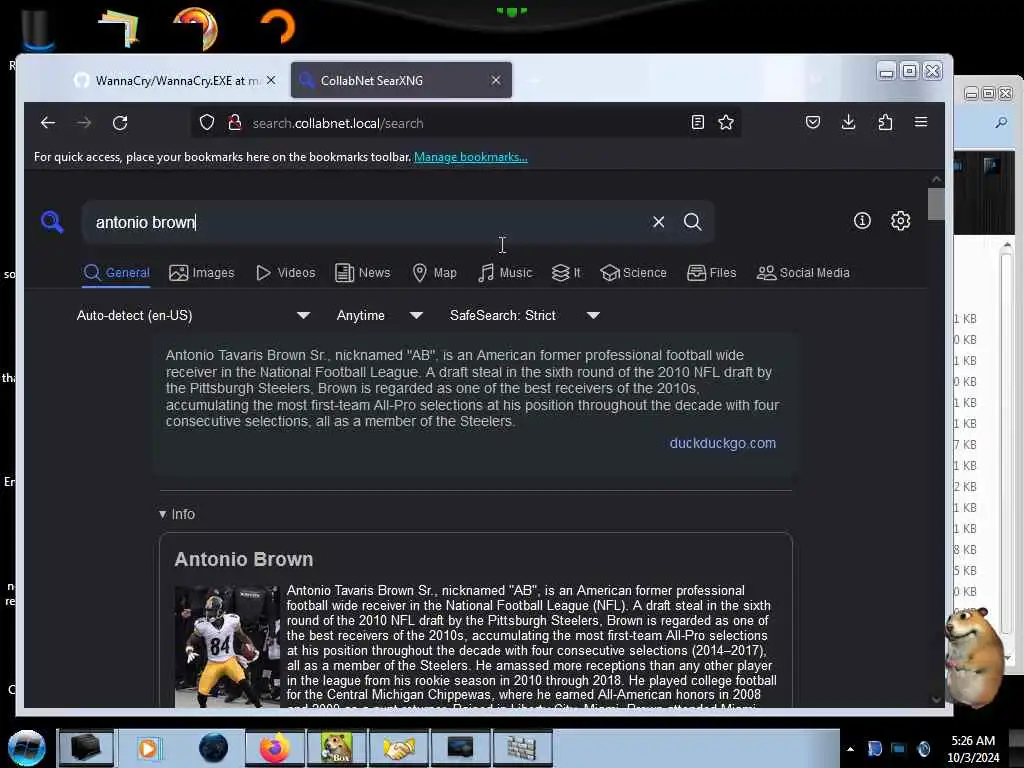This screenshot has width=1024, height=768.
Task: Open the Pocket save icon
Action: 813,122
